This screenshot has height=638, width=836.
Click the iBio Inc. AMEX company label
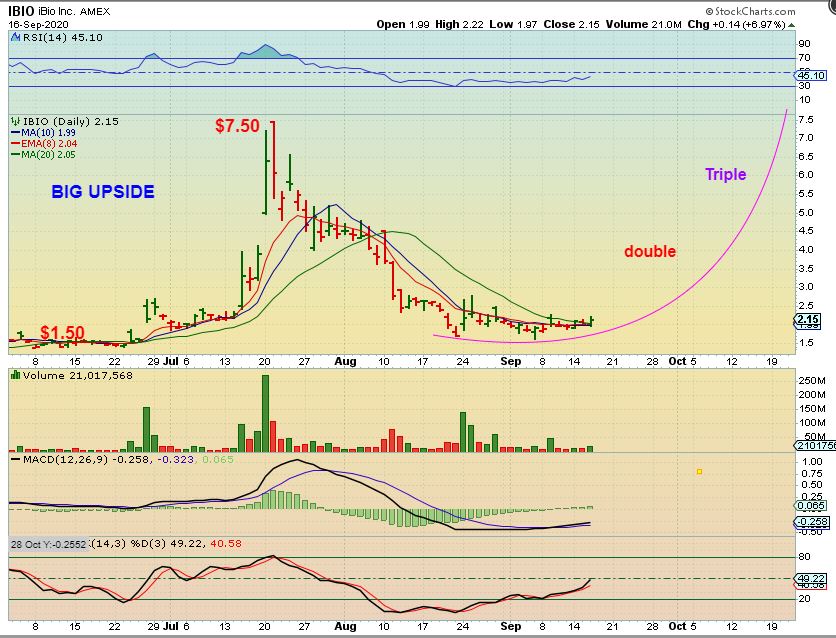pos(74,12)
